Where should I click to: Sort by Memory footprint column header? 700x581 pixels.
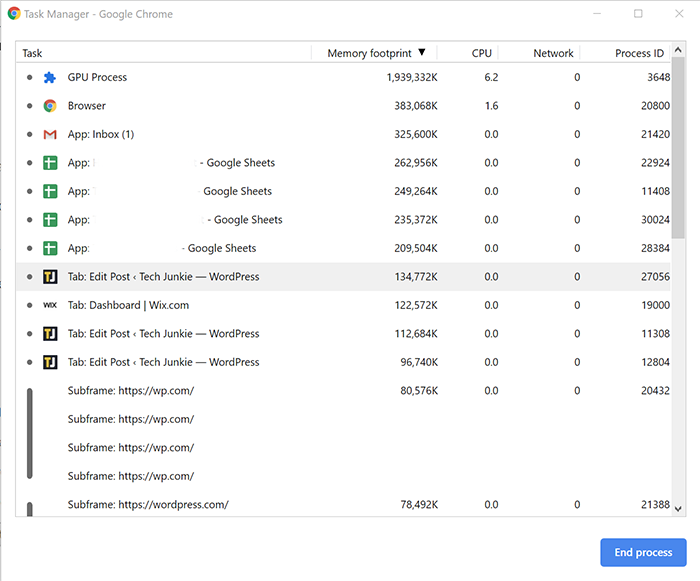tap(374, 53)
